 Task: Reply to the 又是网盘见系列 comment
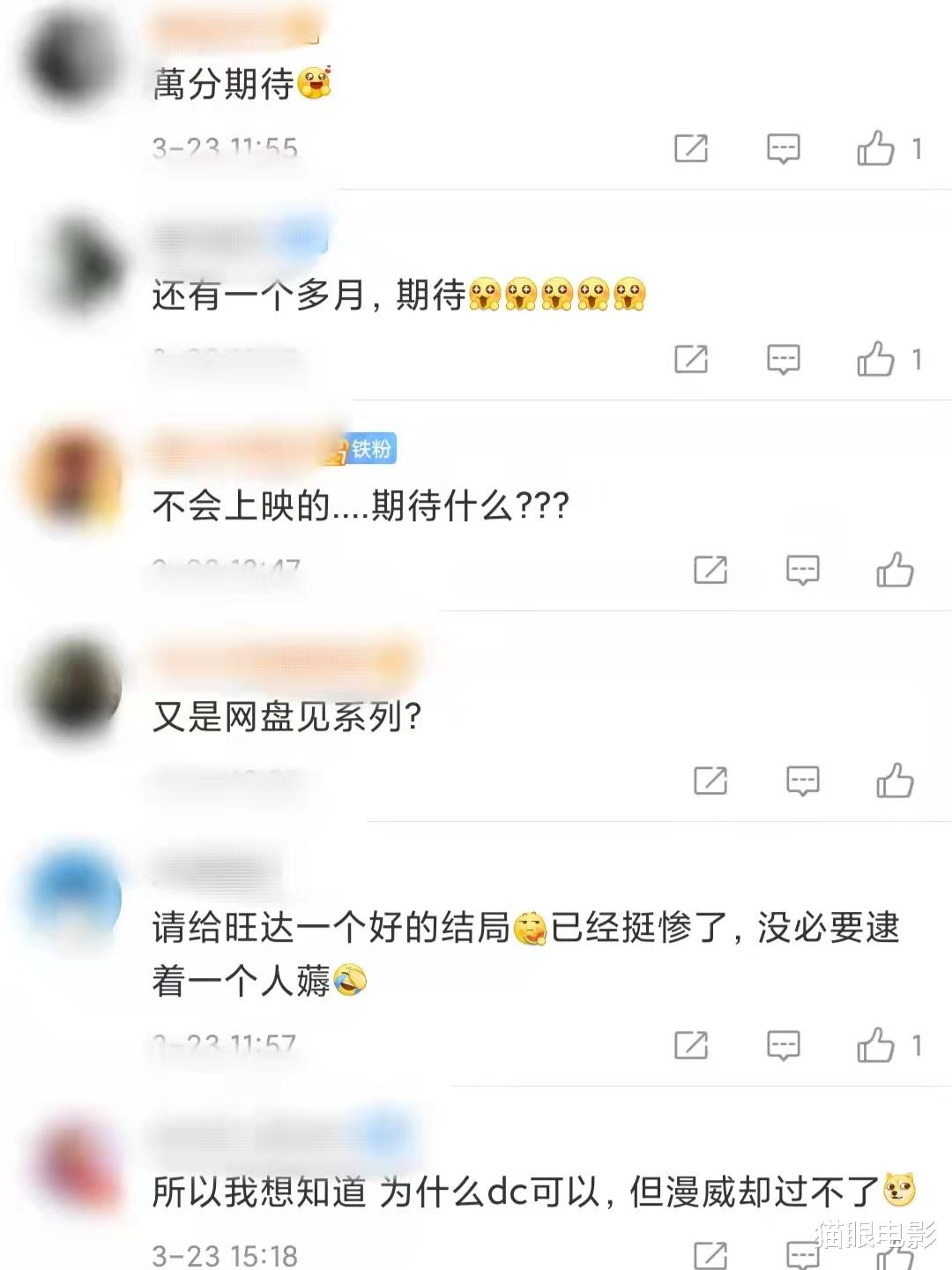pos(802,781)
